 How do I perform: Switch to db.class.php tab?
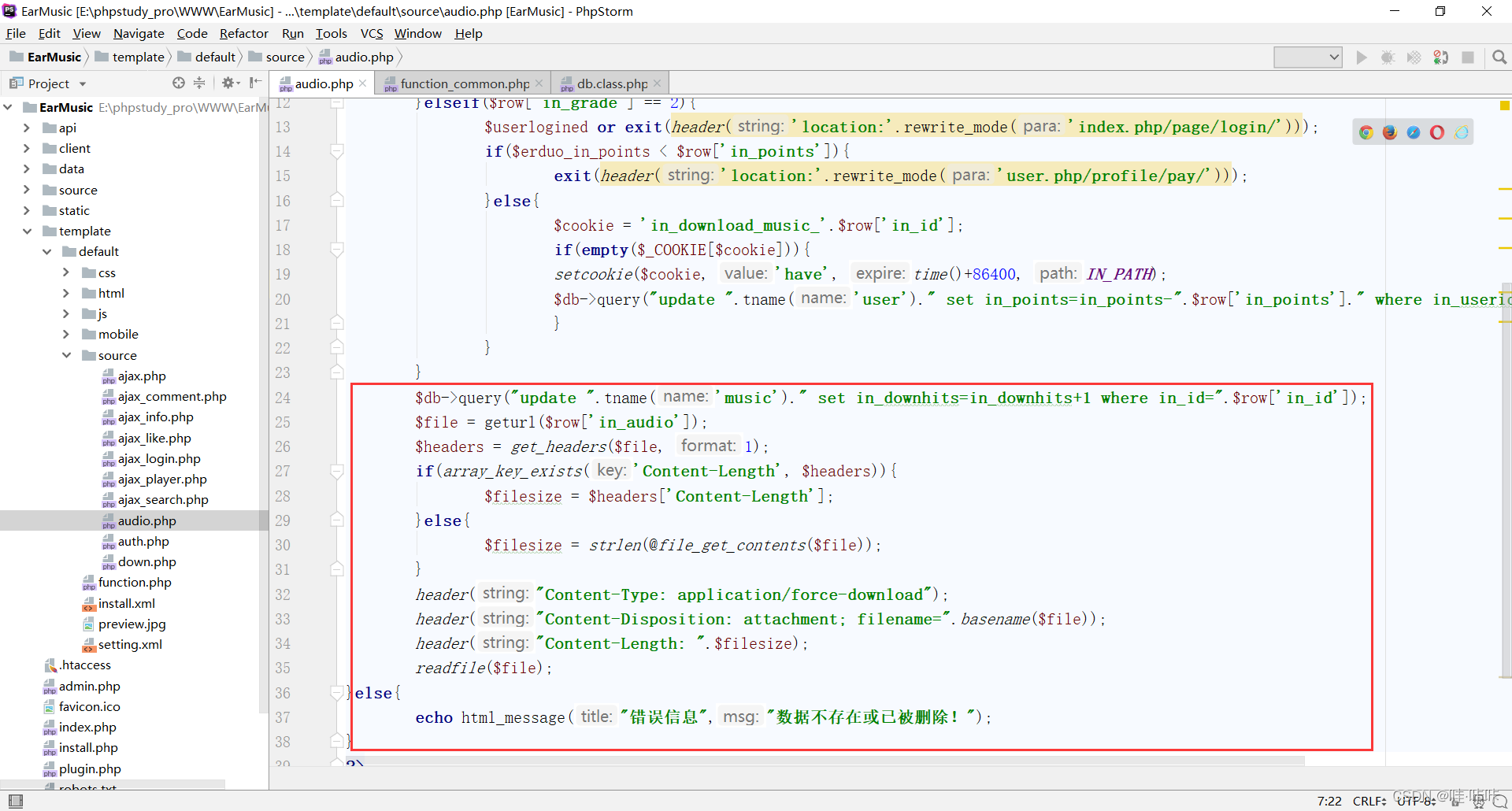click(612, 83)
